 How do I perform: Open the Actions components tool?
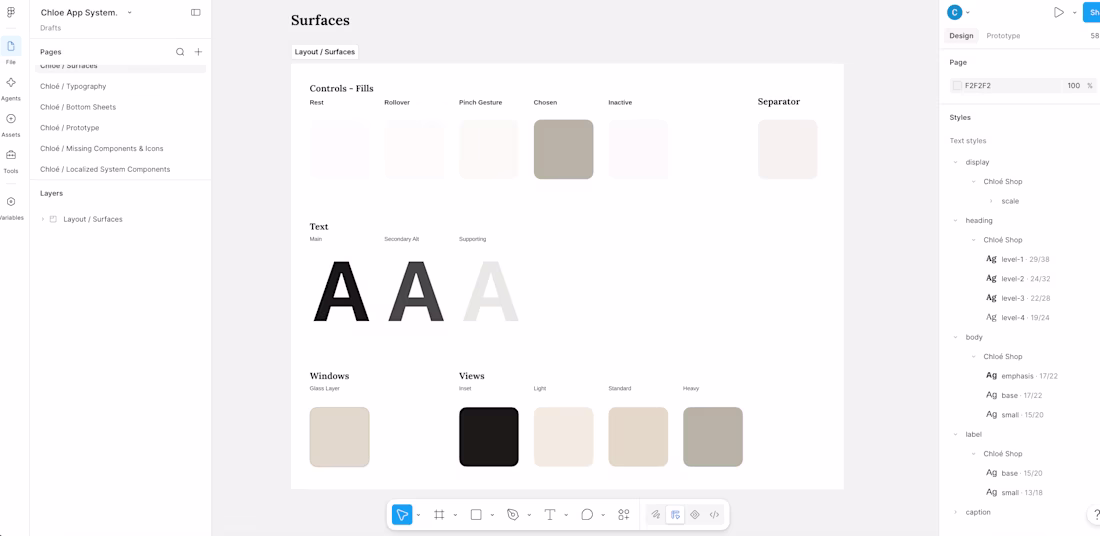(x=624, y=515)
